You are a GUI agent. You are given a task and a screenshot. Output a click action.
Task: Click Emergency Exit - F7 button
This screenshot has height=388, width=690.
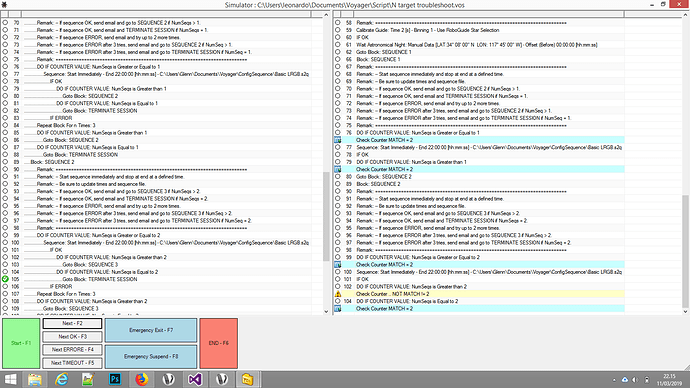pos(151,330)
